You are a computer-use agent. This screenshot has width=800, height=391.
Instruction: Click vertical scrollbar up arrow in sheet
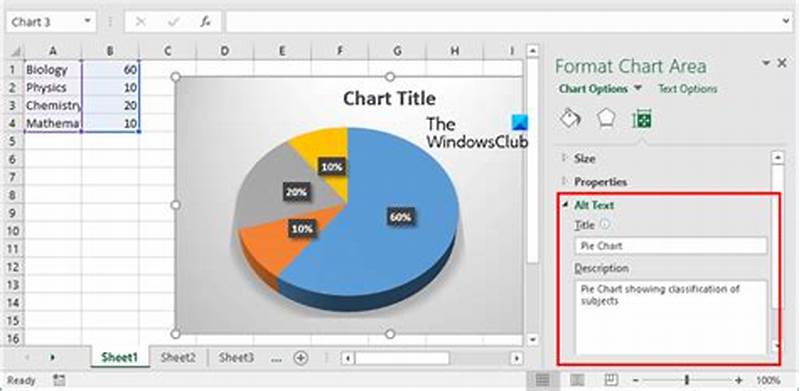[532, 51]
